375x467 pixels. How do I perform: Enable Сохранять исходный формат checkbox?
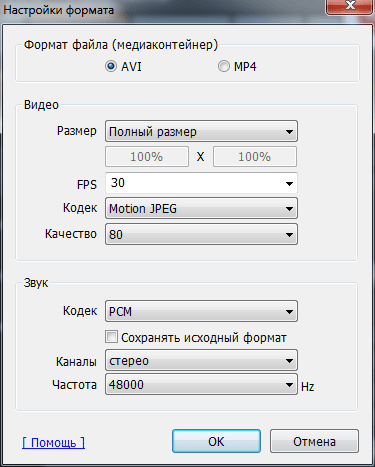111,337
